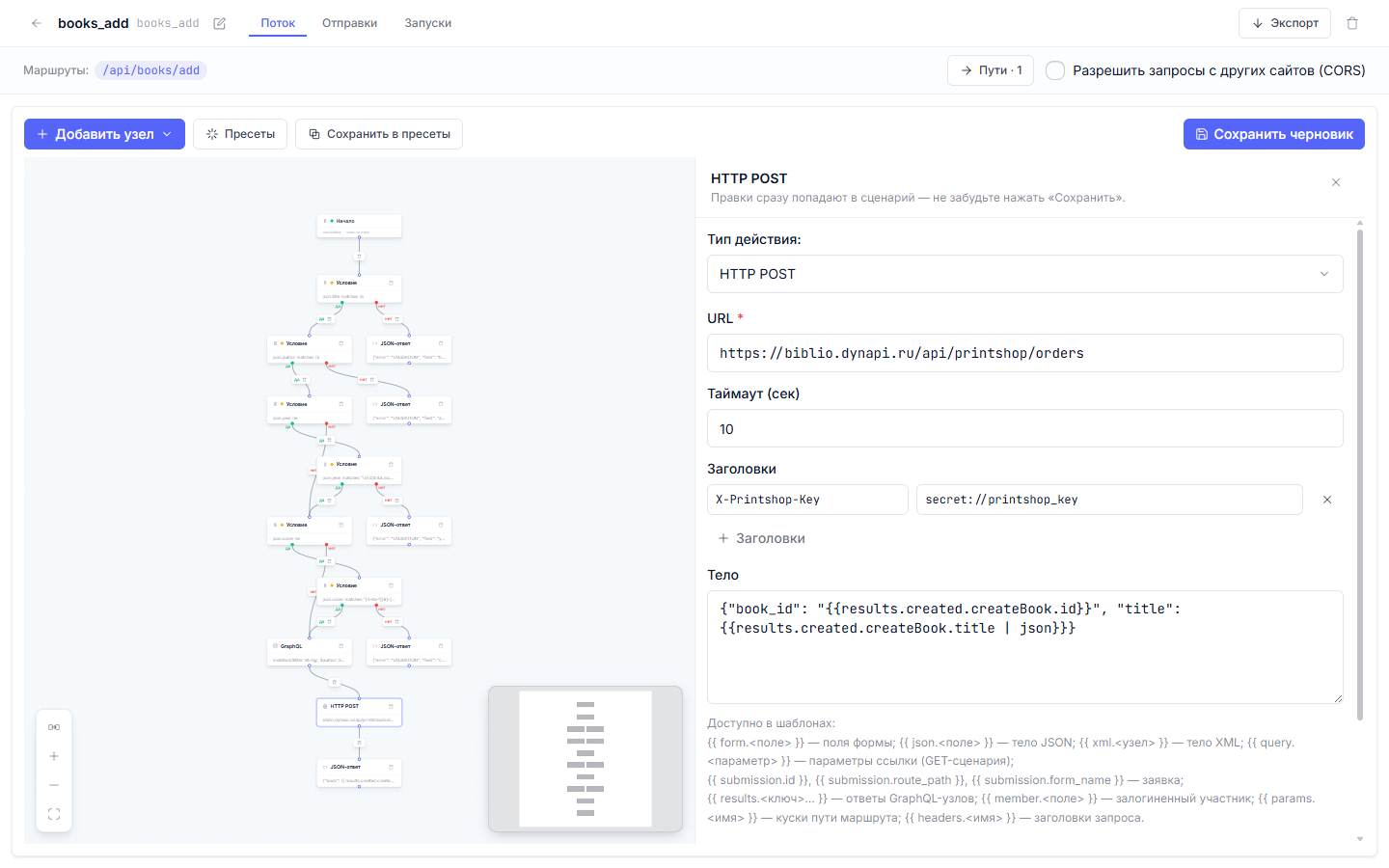Open the Отправки tab
Viewport: 1389px width, 868px height.
coord(349,23)
